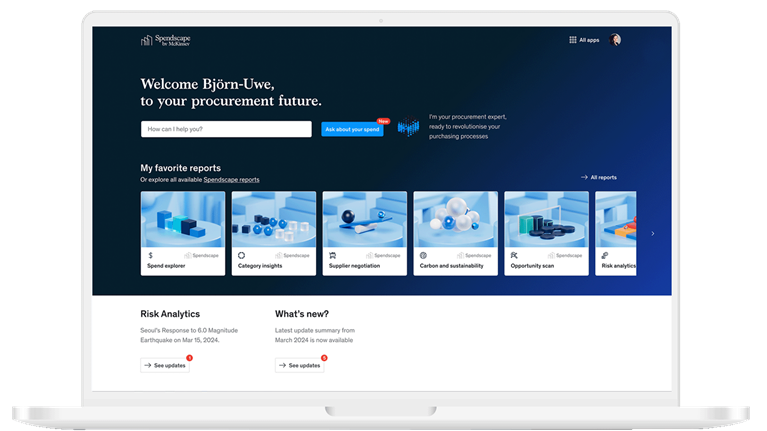Screen dimensions: 767x431
Task: Click 'See updates' under Risk Analytics
Action: pos(165,365)
